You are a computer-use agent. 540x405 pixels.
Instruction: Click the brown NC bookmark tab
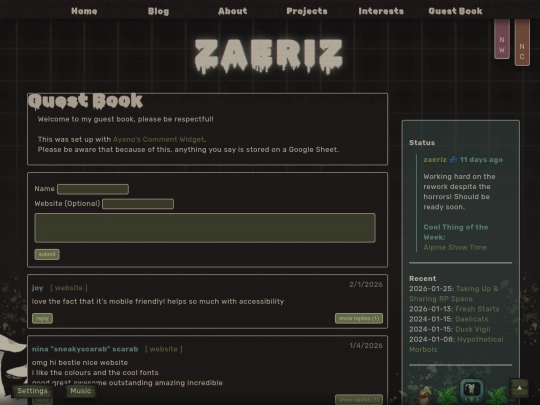(x=522, y=42)
